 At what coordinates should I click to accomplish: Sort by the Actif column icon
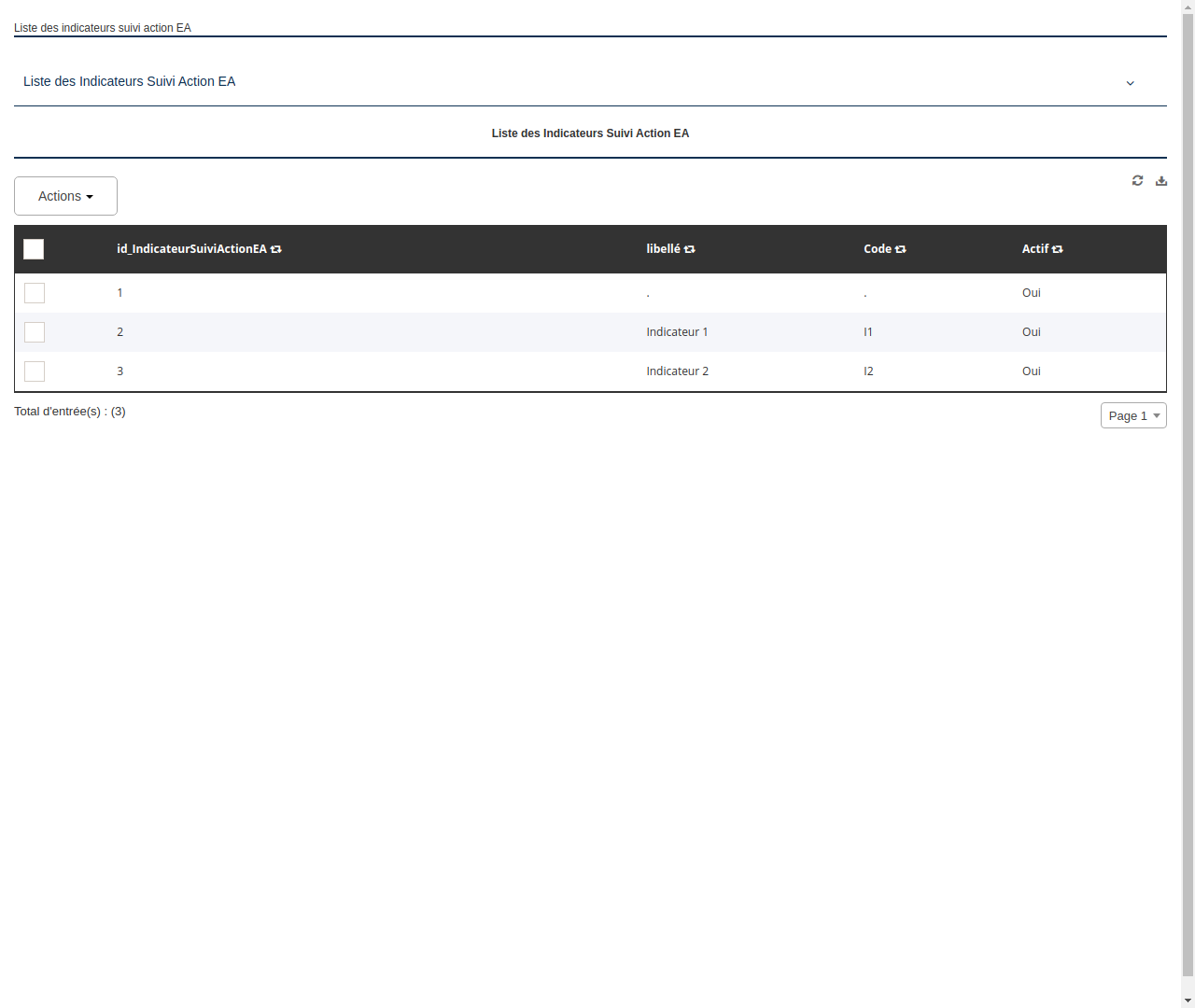[1056, 249]
